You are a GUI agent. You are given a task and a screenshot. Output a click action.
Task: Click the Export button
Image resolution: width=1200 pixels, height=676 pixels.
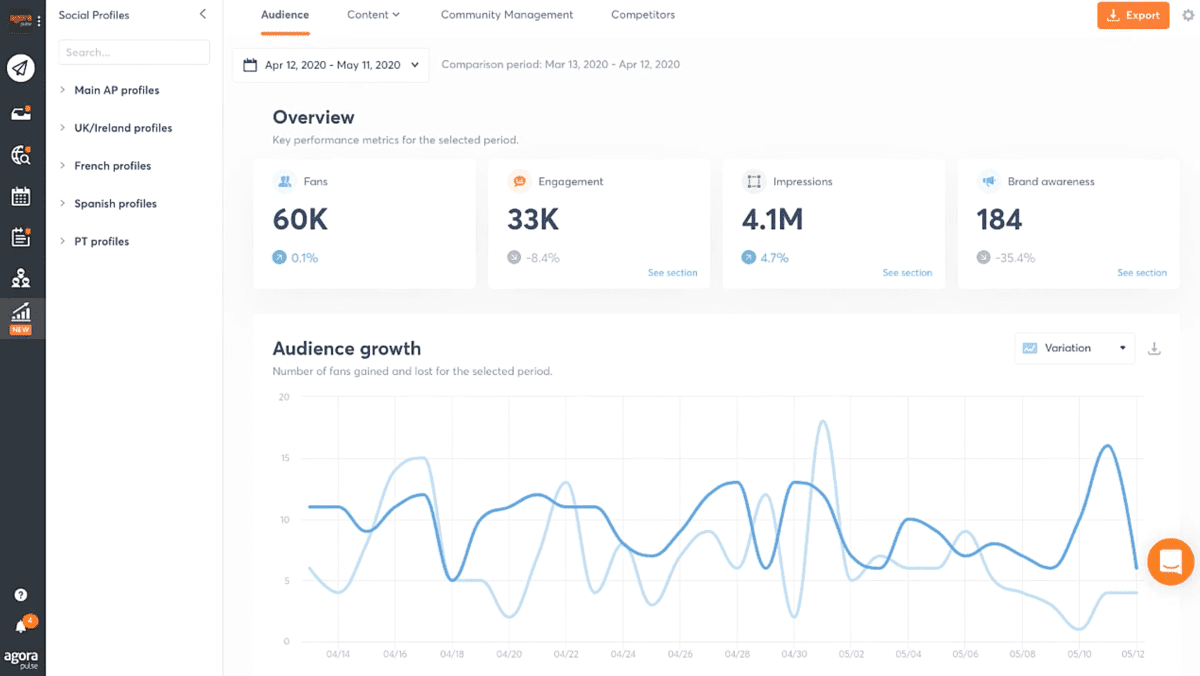(x=1133, y=16)
